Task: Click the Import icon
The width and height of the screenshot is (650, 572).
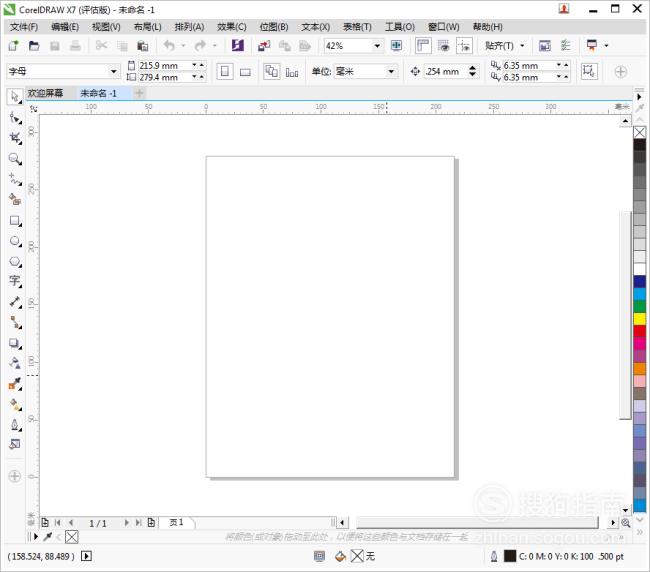Action: coord(264,46)
